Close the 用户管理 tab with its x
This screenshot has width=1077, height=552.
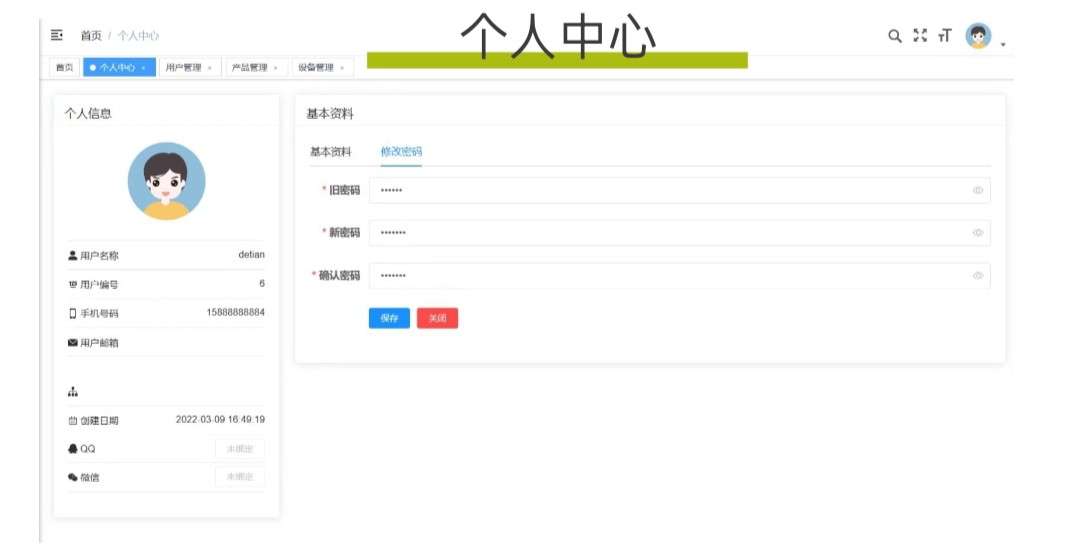[x=210, y=68]
